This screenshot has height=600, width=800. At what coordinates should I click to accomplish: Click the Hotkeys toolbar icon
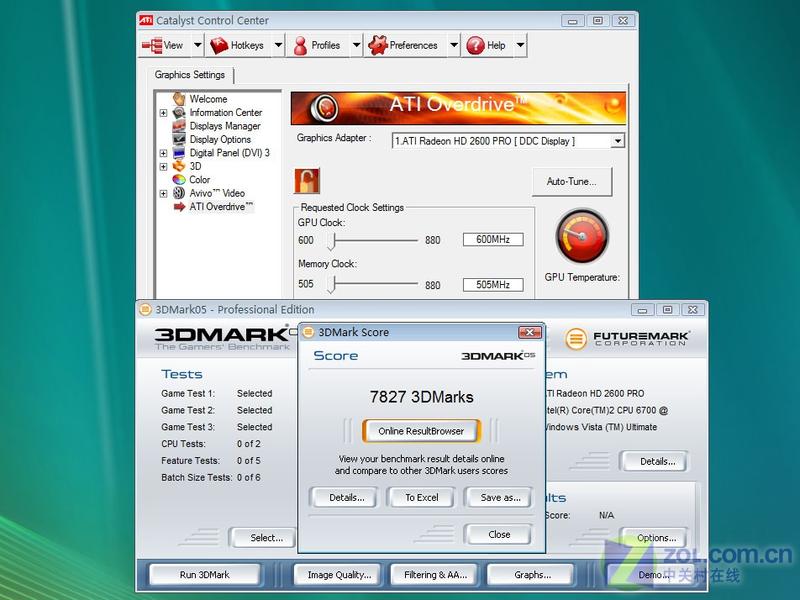[x=219, y=45]
